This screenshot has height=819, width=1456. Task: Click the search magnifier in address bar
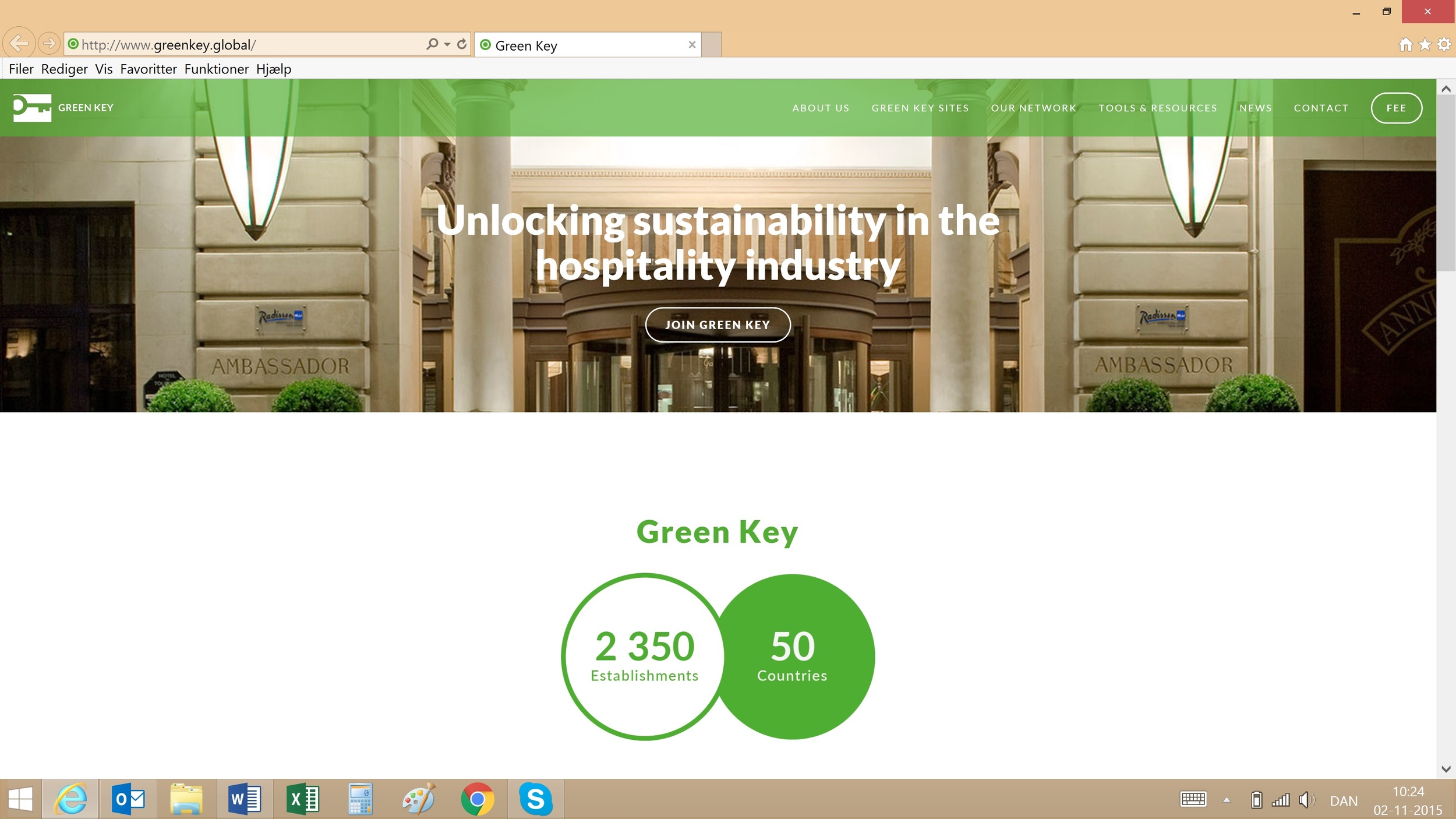(432, 44)
